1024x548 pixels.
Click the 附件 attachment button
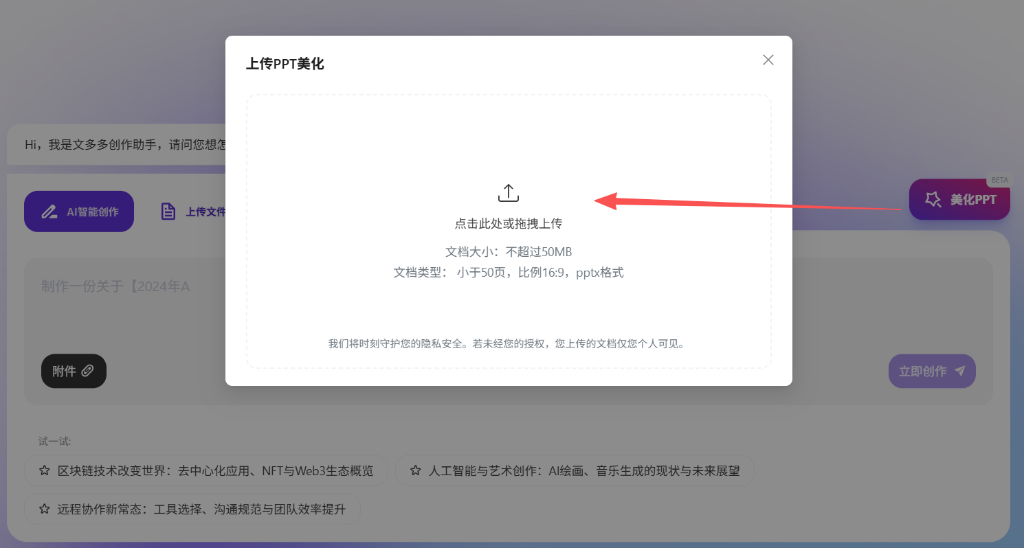[x=74, y=371]
